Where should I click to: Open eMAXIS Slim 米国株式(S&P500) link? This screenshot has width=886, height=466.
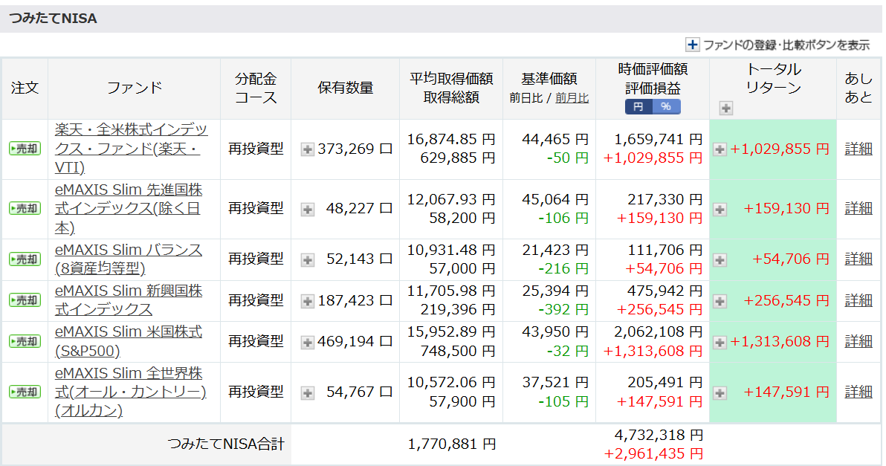128,341
